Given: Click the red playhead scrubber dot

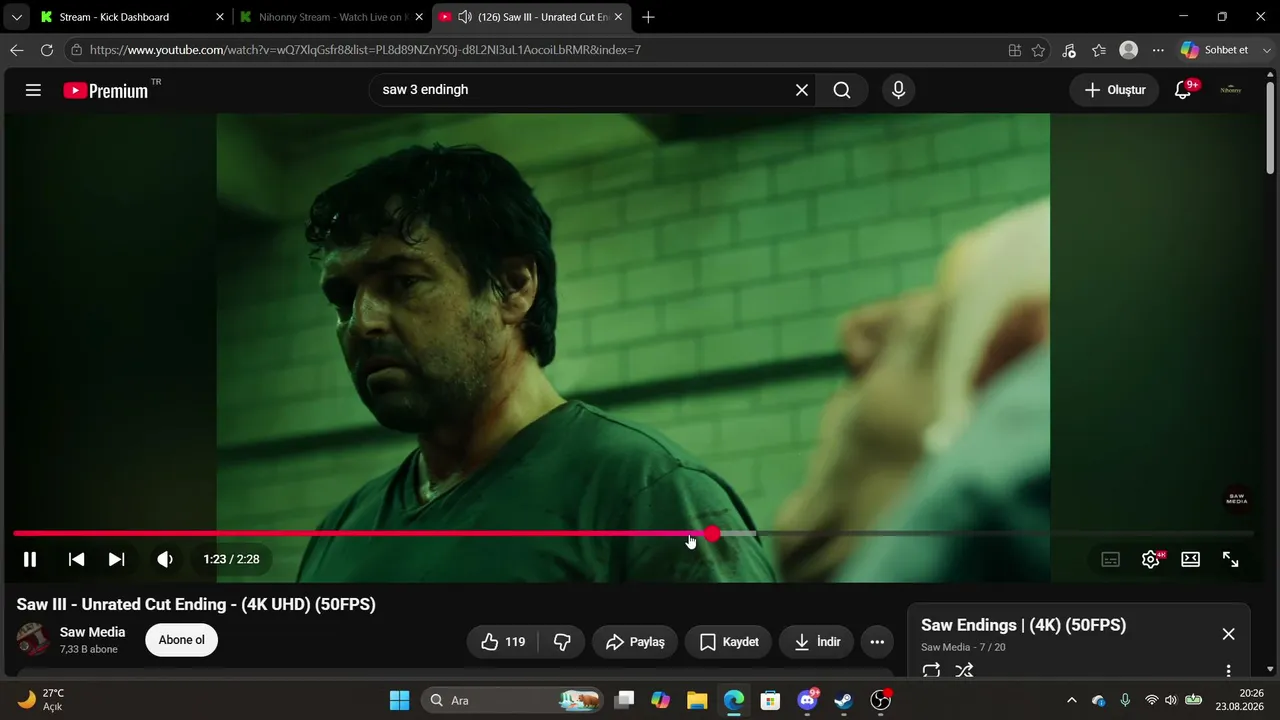Looking at the screenshot, I should pos(712,534).
